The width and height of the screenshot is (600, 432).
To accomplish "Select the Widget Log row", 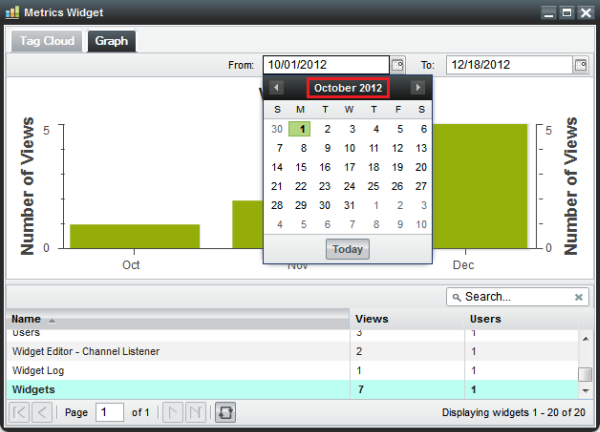I will 292,370.
